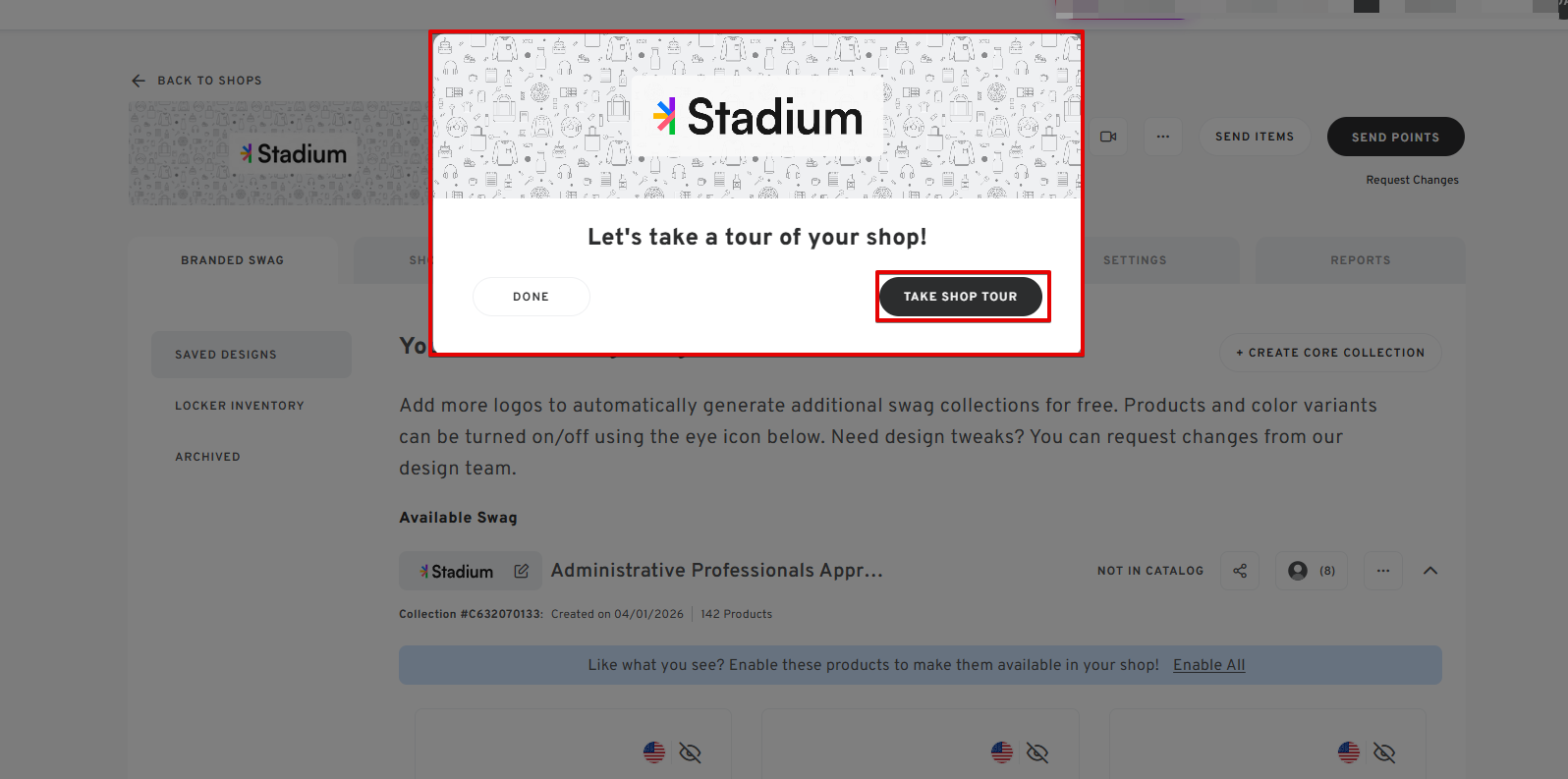Switch to the Reports tab

point(1360,260)
